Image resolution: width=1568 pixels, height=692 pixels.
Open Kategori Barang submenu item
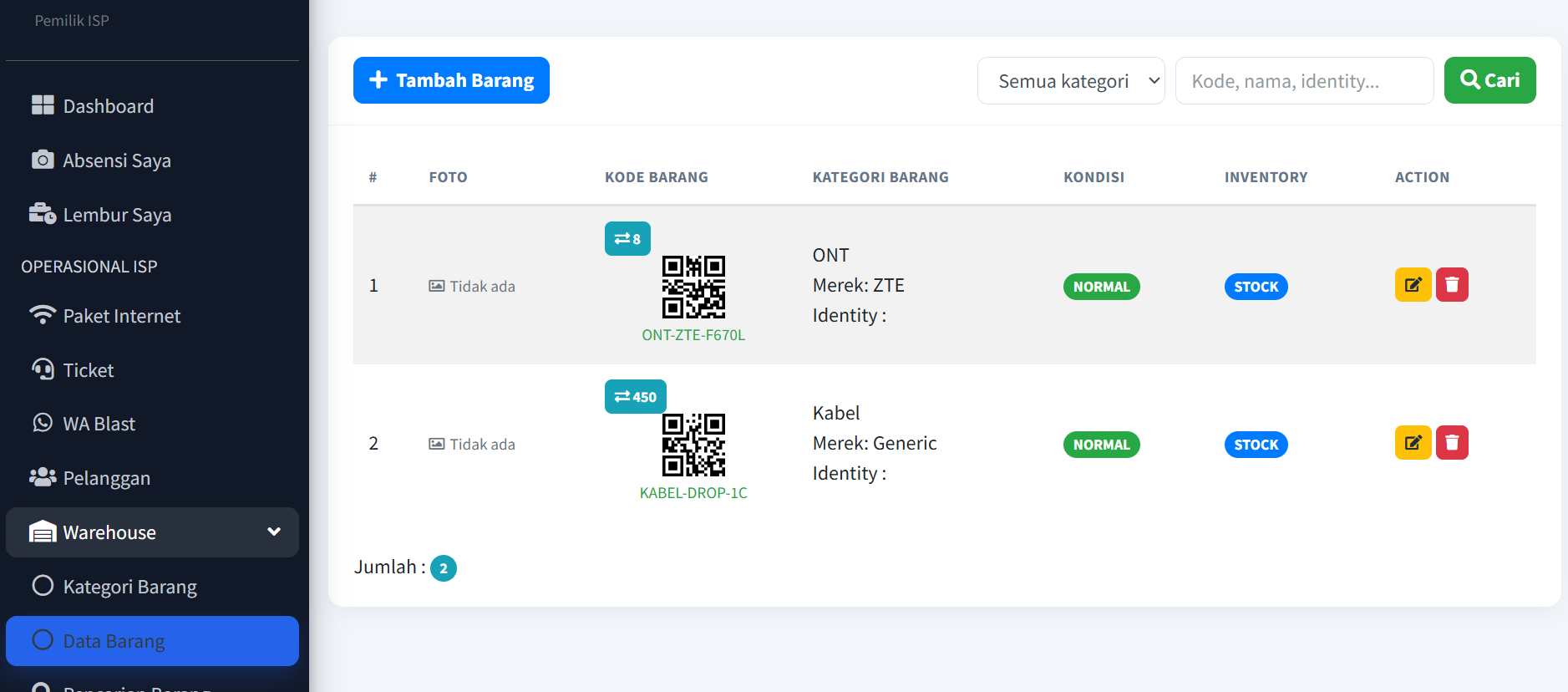[152, 587]
